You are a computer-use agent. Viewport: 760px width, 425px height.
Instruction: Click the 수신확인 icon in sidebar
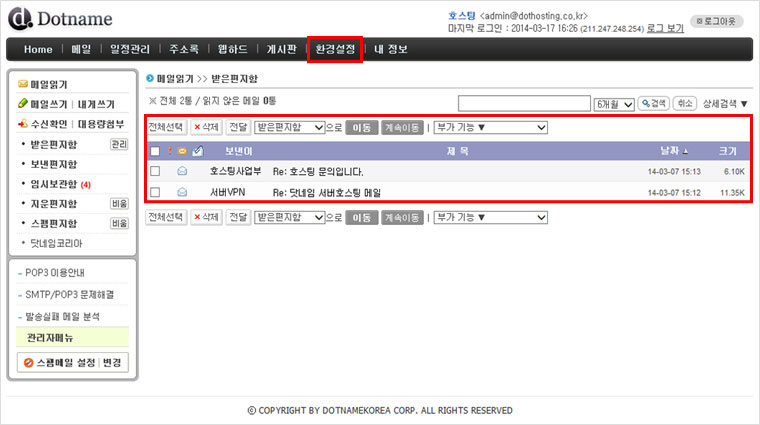coord(23,124)
